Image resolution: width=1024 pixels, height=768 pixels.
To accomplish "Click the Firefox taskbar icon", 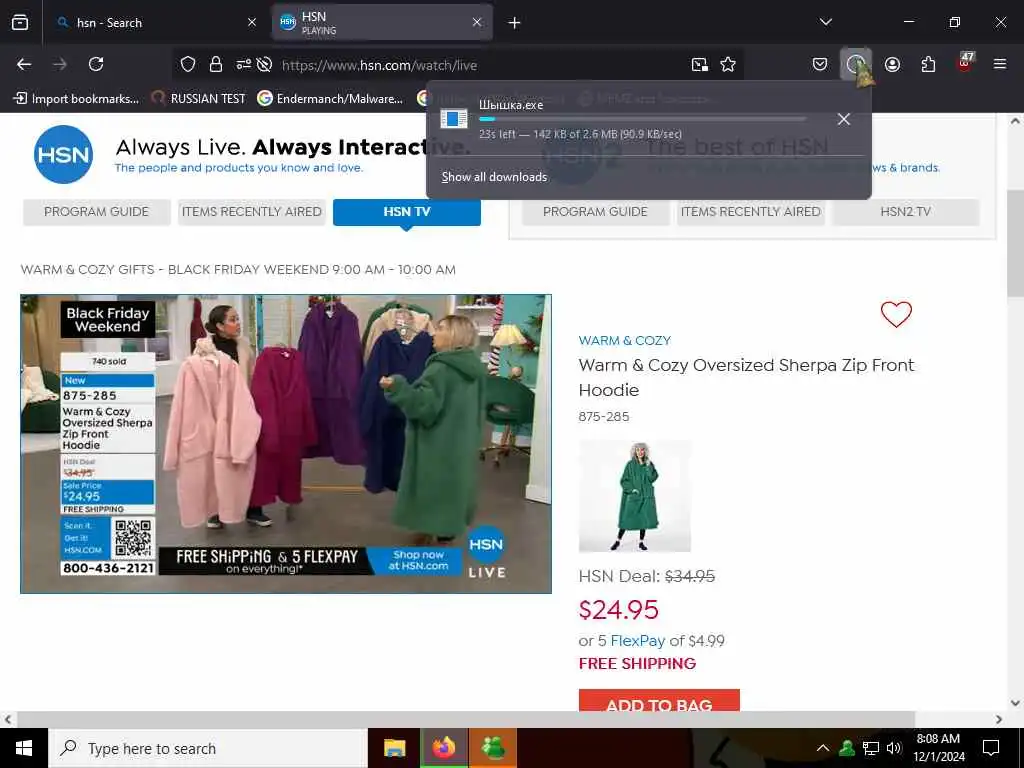I will point(443,748).
